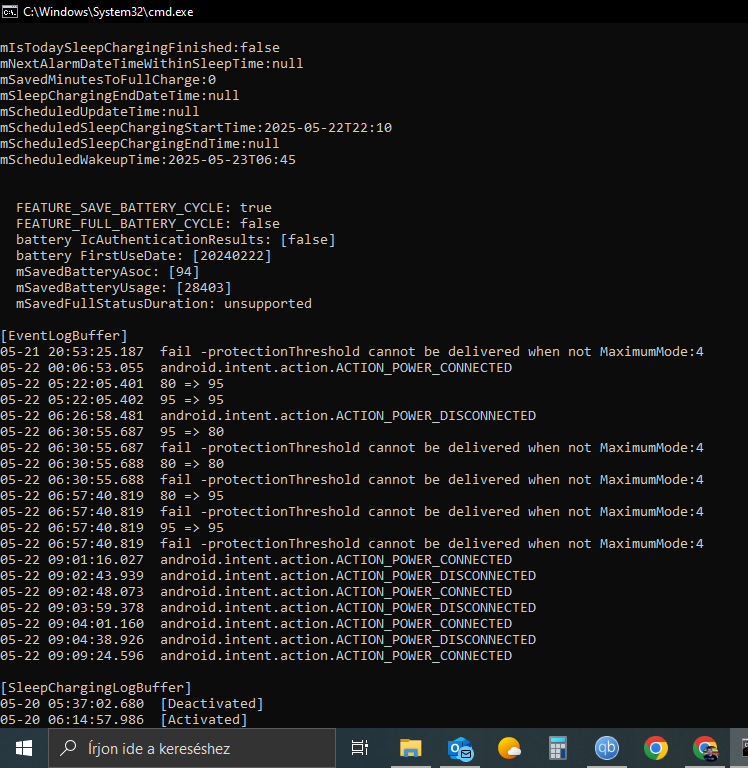Click the 05-22 09:03:59.378 POWER_DISCONNECTED line
748x768 pixels.
[x=268, y=608]
